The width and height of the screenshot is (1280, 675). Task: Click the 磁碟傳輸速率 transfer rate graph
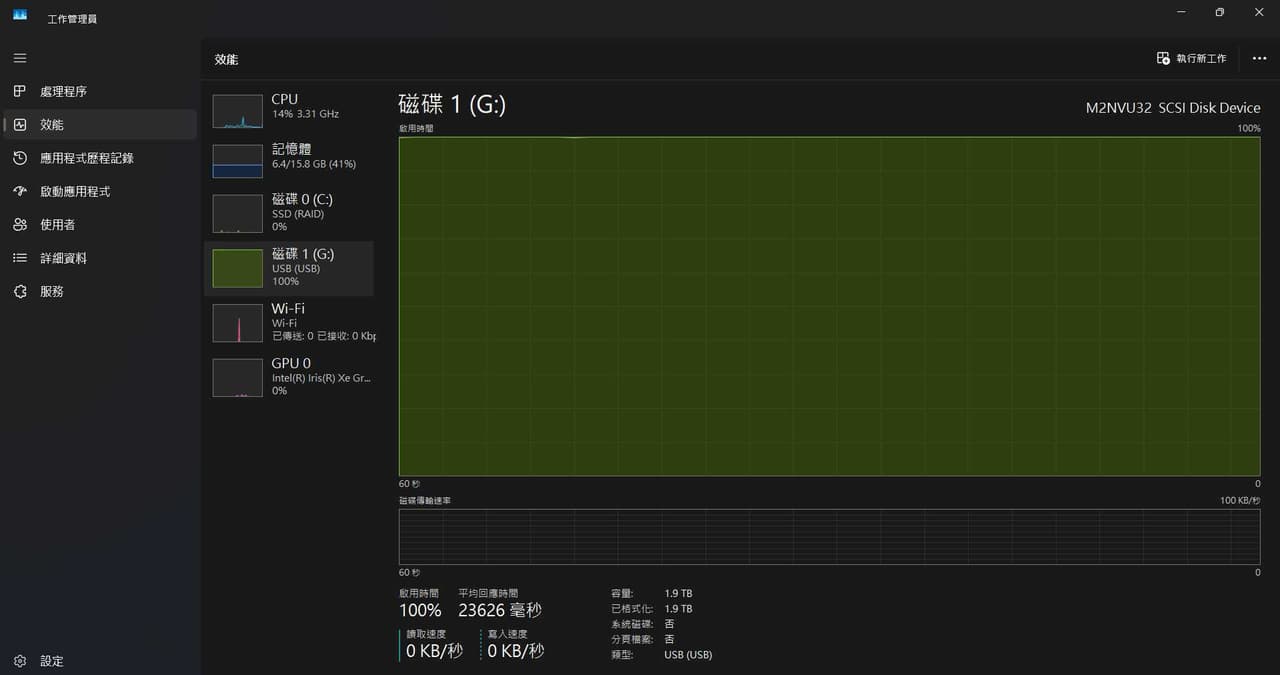(829, 537)
